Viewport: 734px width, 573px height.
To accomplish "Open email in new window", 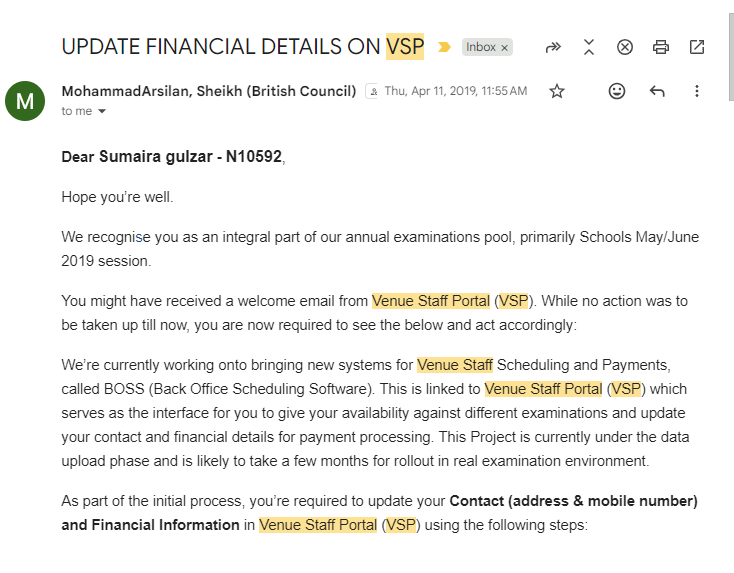I will pos(697,47).
